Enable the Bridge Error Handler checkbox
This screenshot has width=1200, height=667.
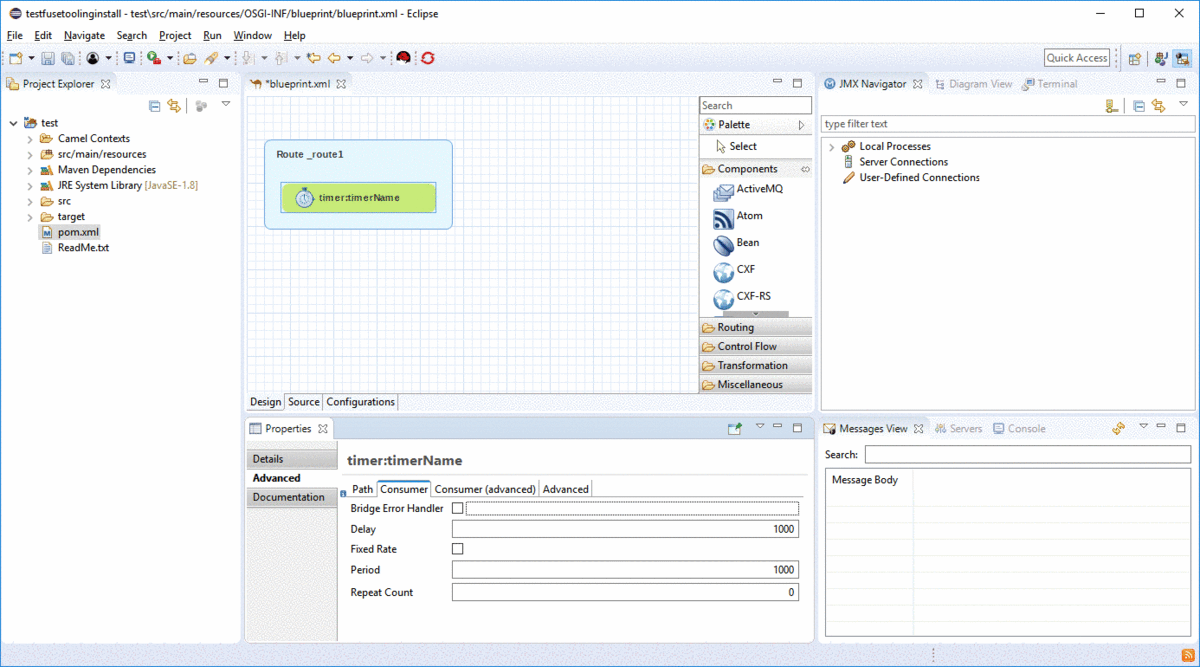pyautogui.click(x=458, y=509)
